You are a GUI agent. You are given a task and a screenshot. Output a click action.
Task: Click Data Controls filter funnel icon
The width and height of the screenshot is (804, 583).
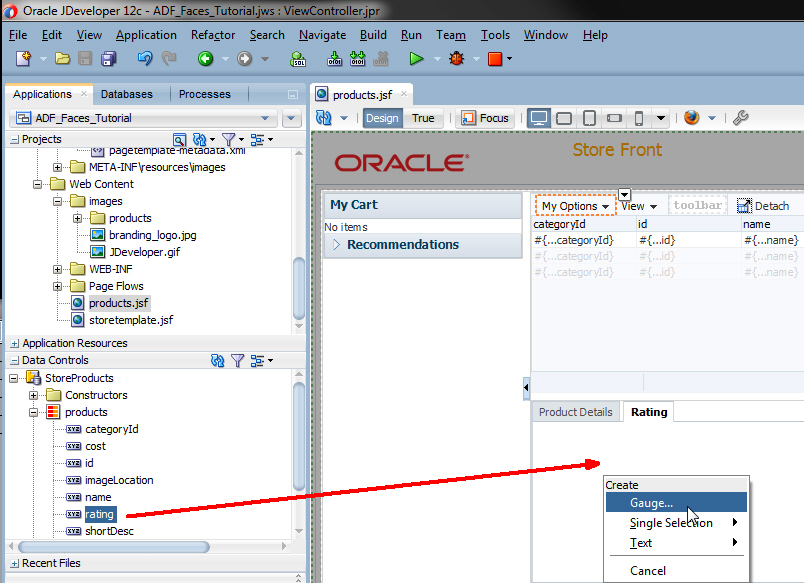pos(237,361)
